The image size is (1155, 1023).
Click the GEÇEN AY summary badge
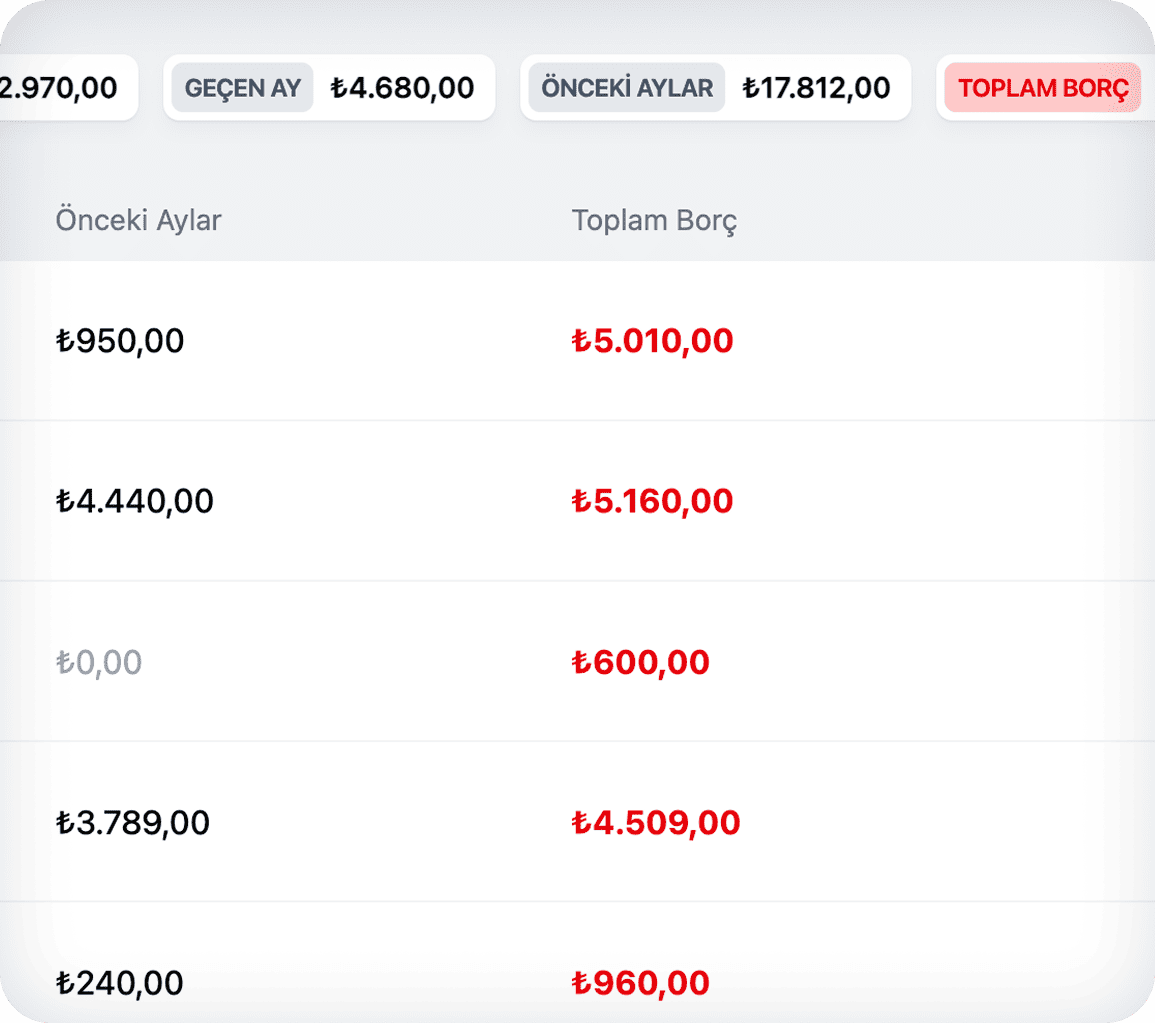pyautogui.click(x=243, y=88)
